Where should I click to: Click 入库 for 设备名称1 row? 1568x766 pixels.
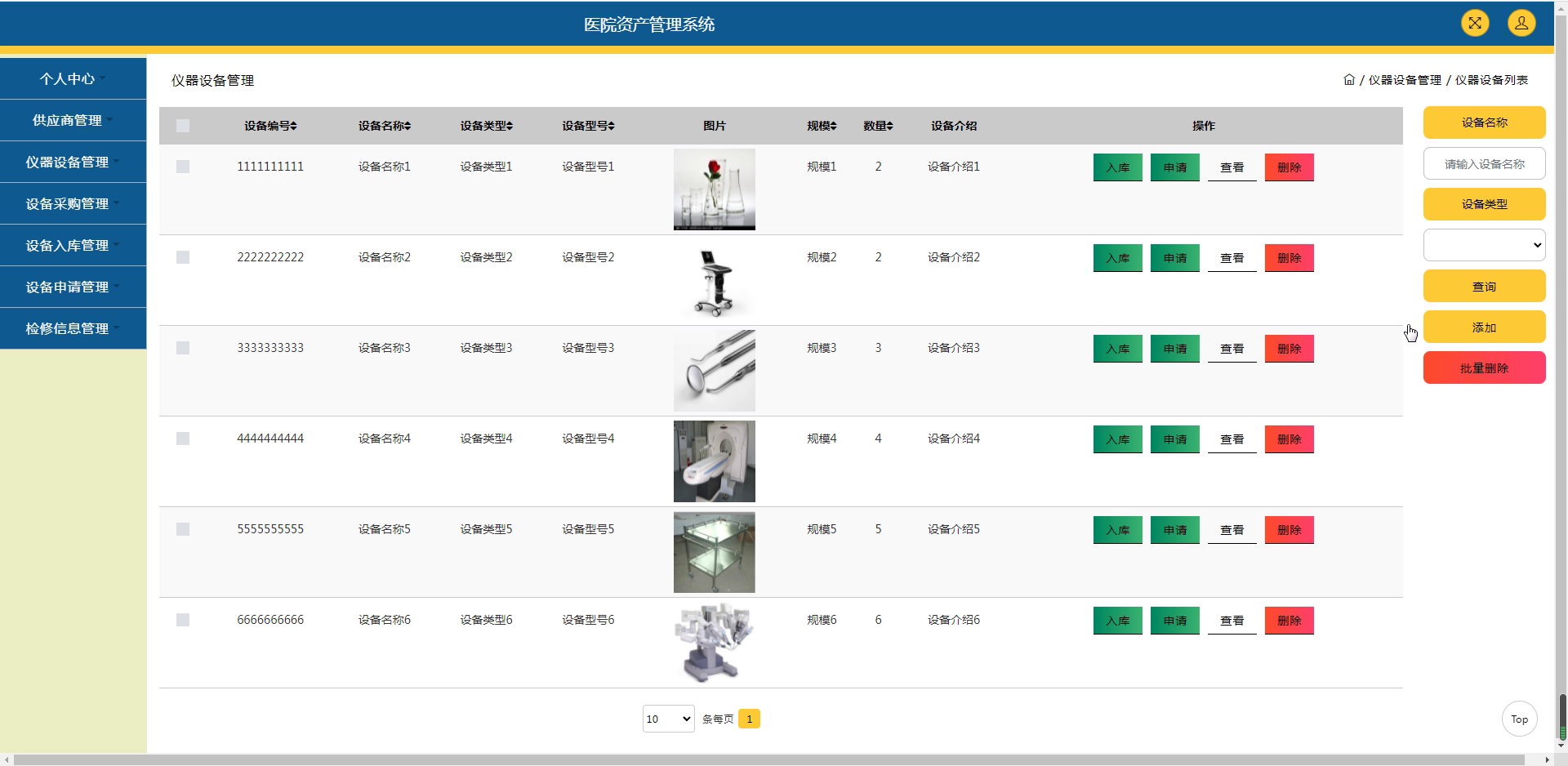tap(1117, 167)
